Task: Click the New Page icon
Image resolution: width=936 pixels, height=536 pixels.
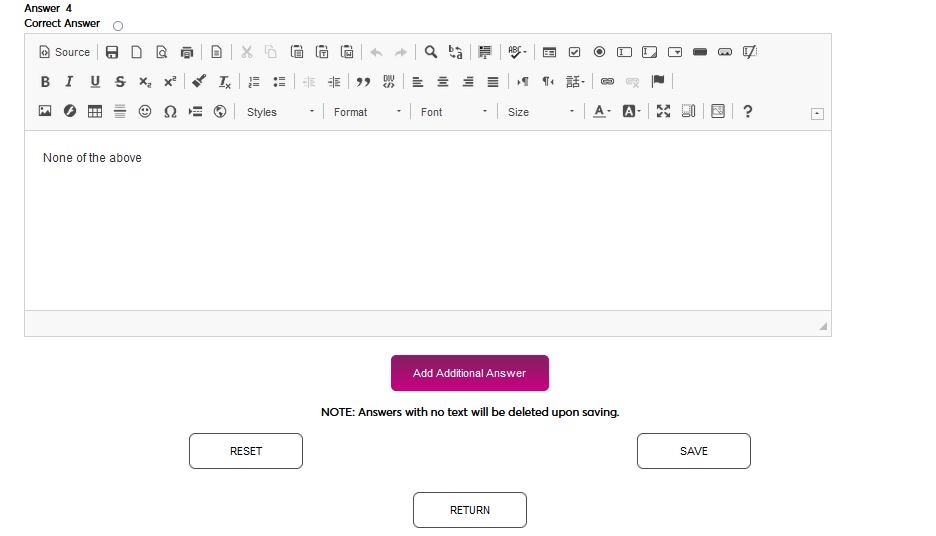Action: 137,52
